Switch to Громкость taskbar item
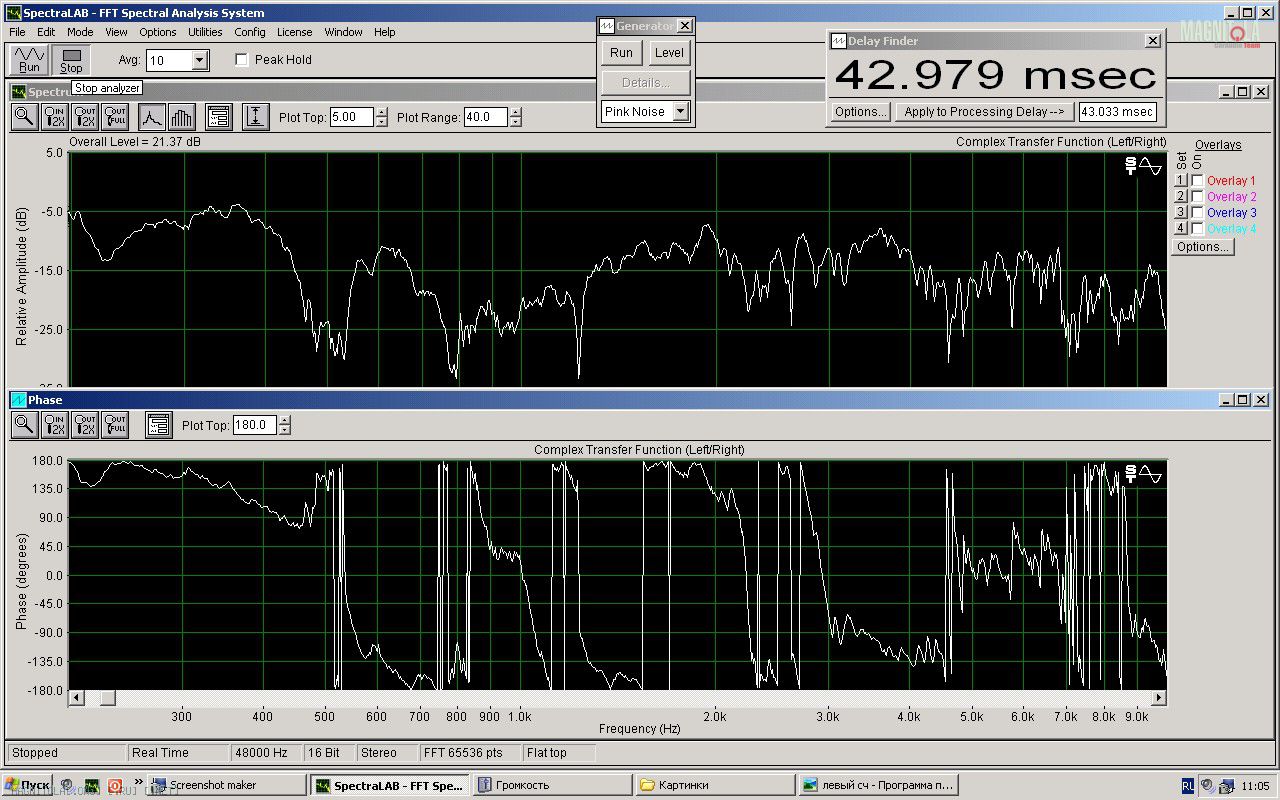Image resolution: width=1280 pixels, height=800 pixels. coord(552,785)
